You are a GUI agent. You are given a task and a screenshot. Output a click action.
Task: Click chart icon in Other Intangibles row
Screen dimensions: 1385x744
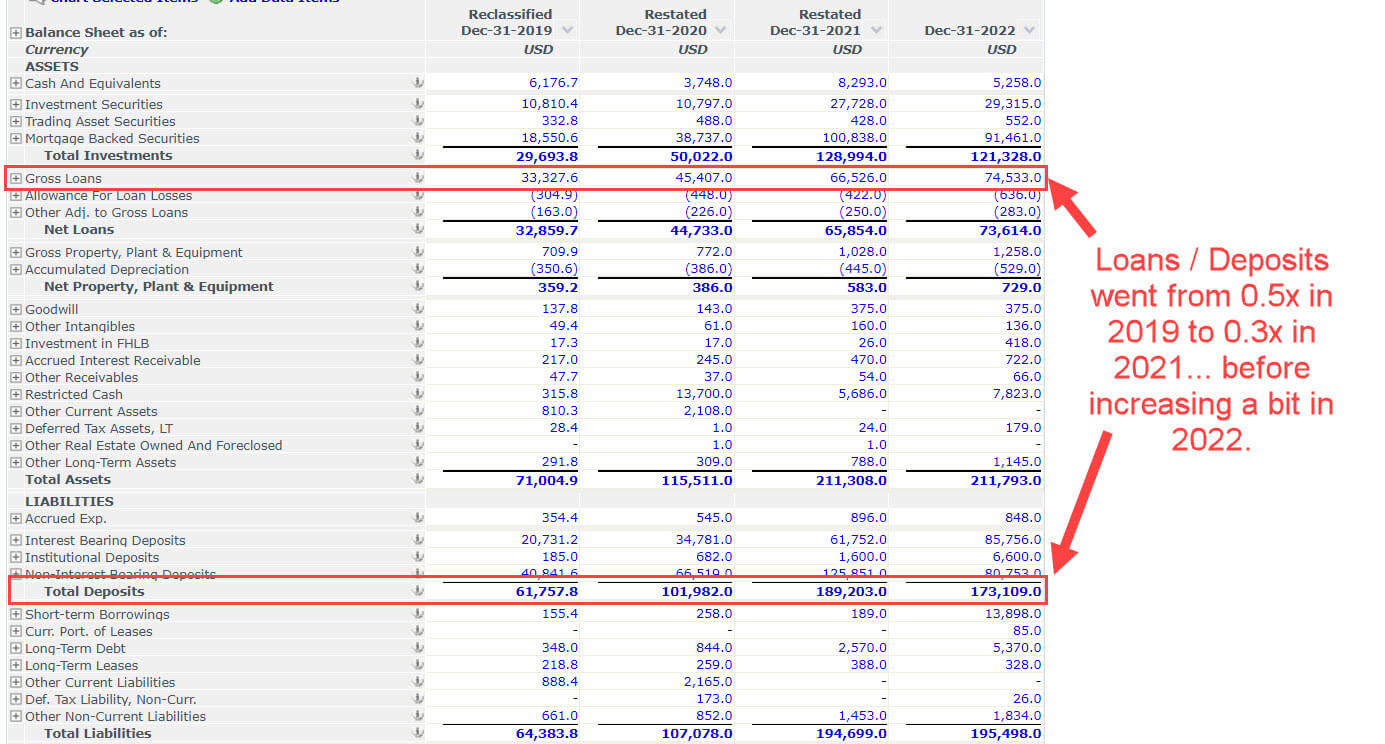click(418, 326)
